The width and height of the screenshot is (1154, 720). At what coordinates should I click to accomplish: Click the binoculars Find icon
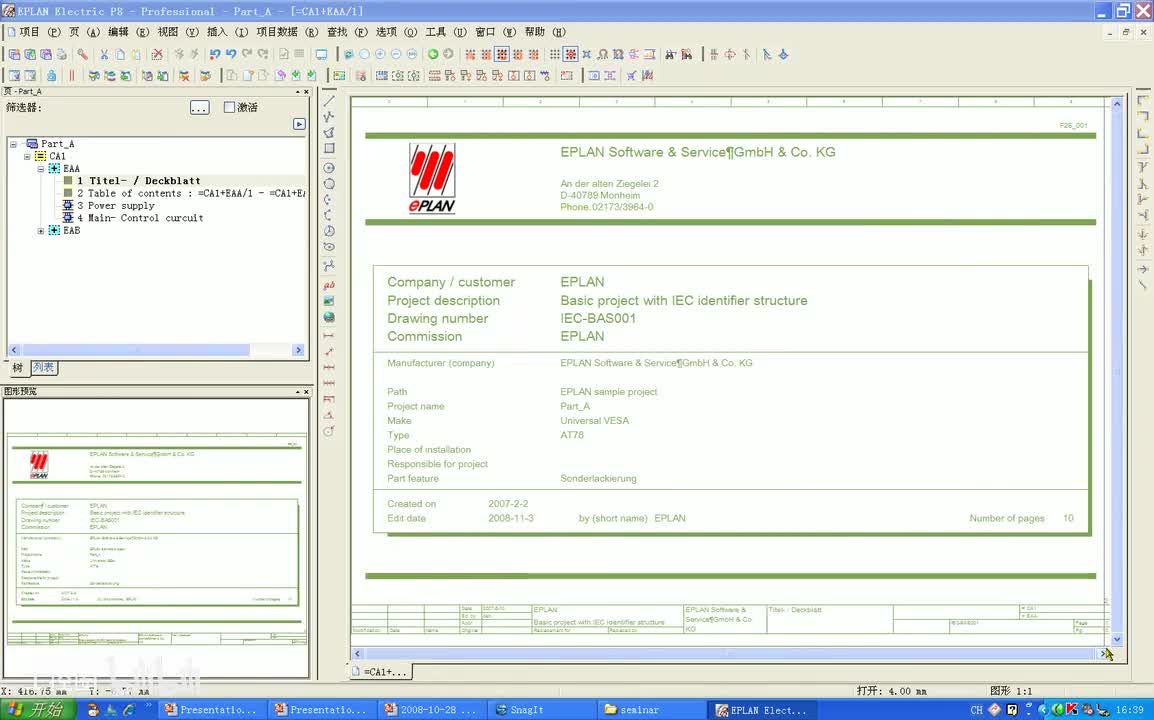click(670, 54)
